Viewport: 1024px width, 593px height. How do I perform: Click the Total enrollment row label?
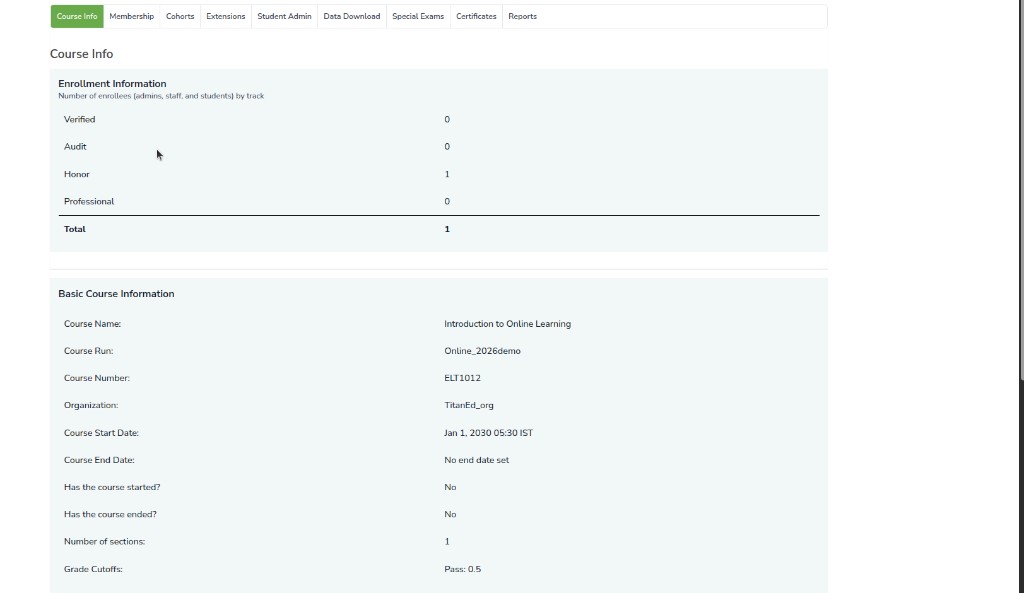click(x=74, y=229)
